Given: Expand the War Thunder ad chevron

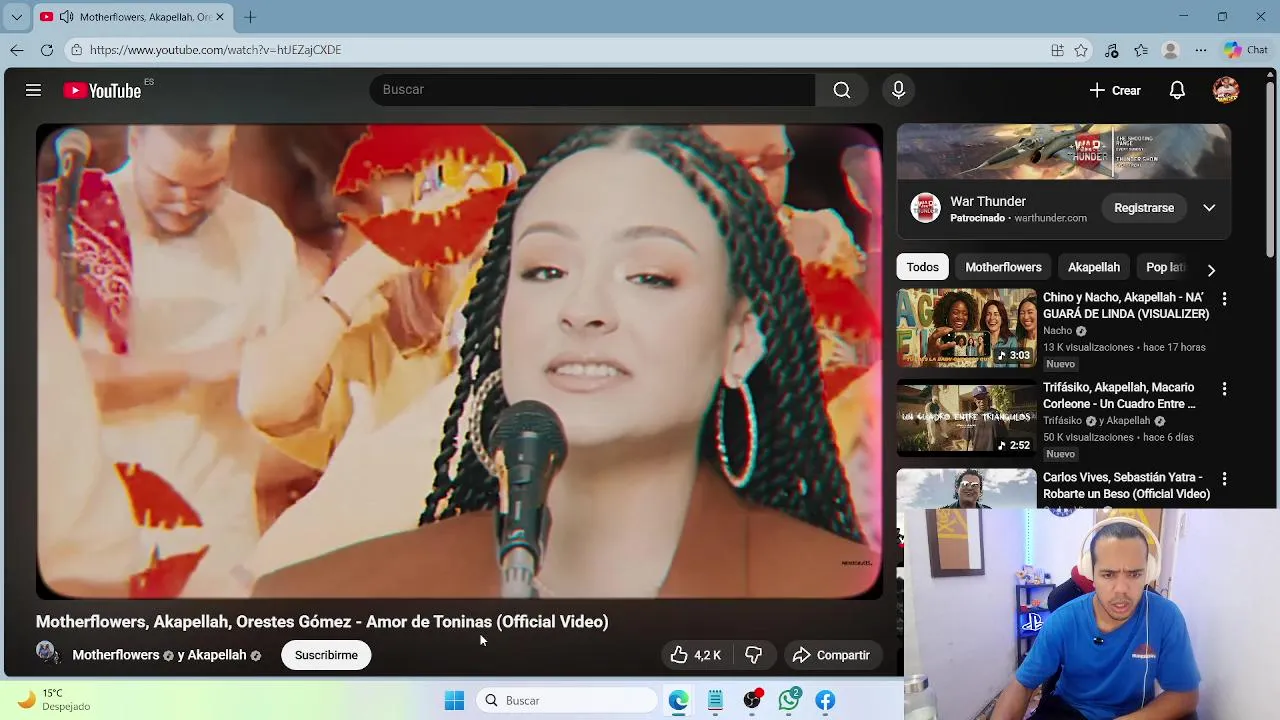Looking at the screenshot, I should click(x=1209, y=208).
